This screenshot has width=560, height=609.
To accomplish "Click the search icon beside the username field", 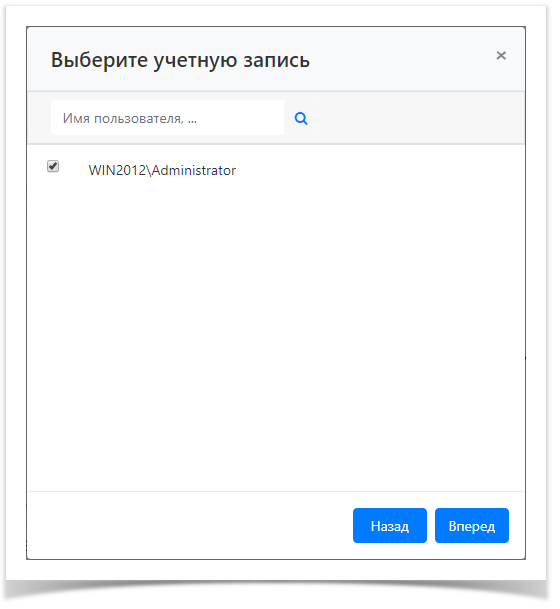I will coord(301,118).
